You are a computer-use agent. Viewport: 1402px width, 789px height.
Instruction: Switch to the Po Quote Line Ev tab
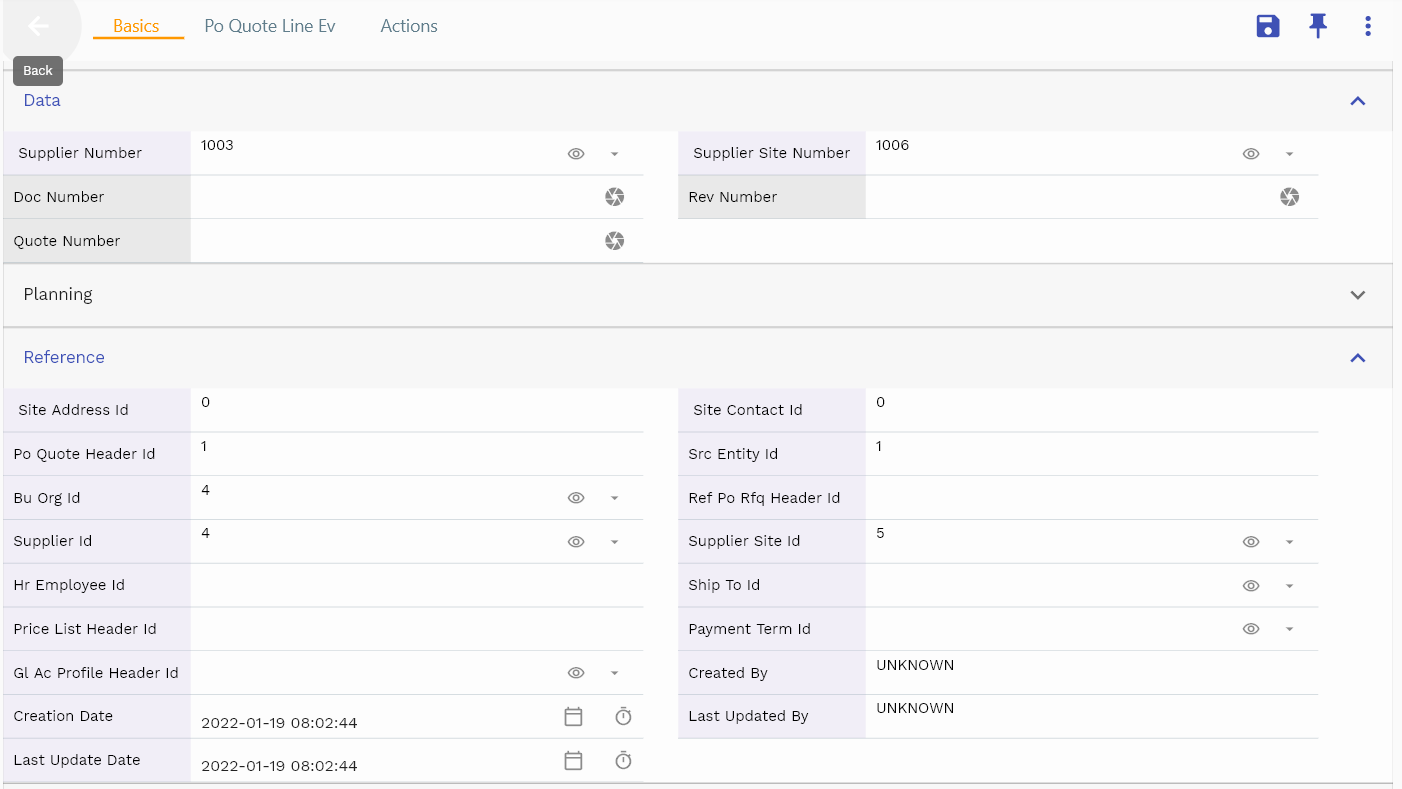point(270,26)
